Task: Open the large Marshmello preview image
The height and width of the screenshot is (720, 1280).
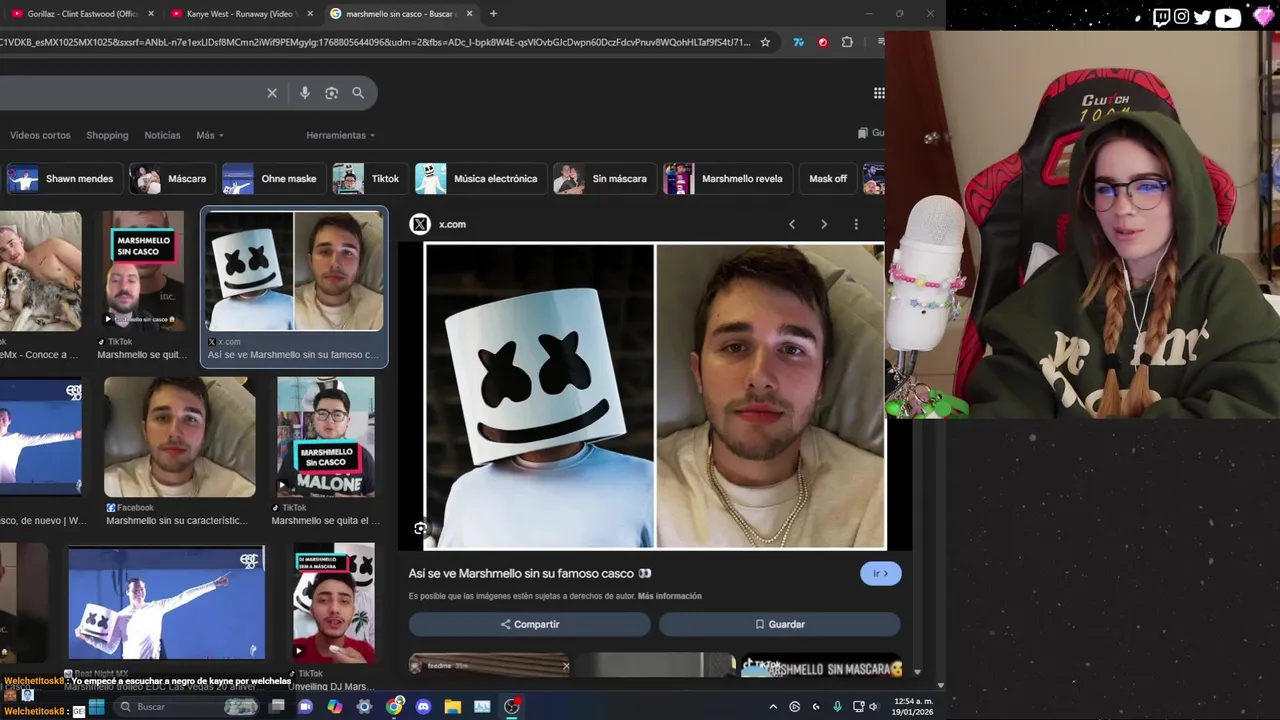Action: [x=655, y=396]
